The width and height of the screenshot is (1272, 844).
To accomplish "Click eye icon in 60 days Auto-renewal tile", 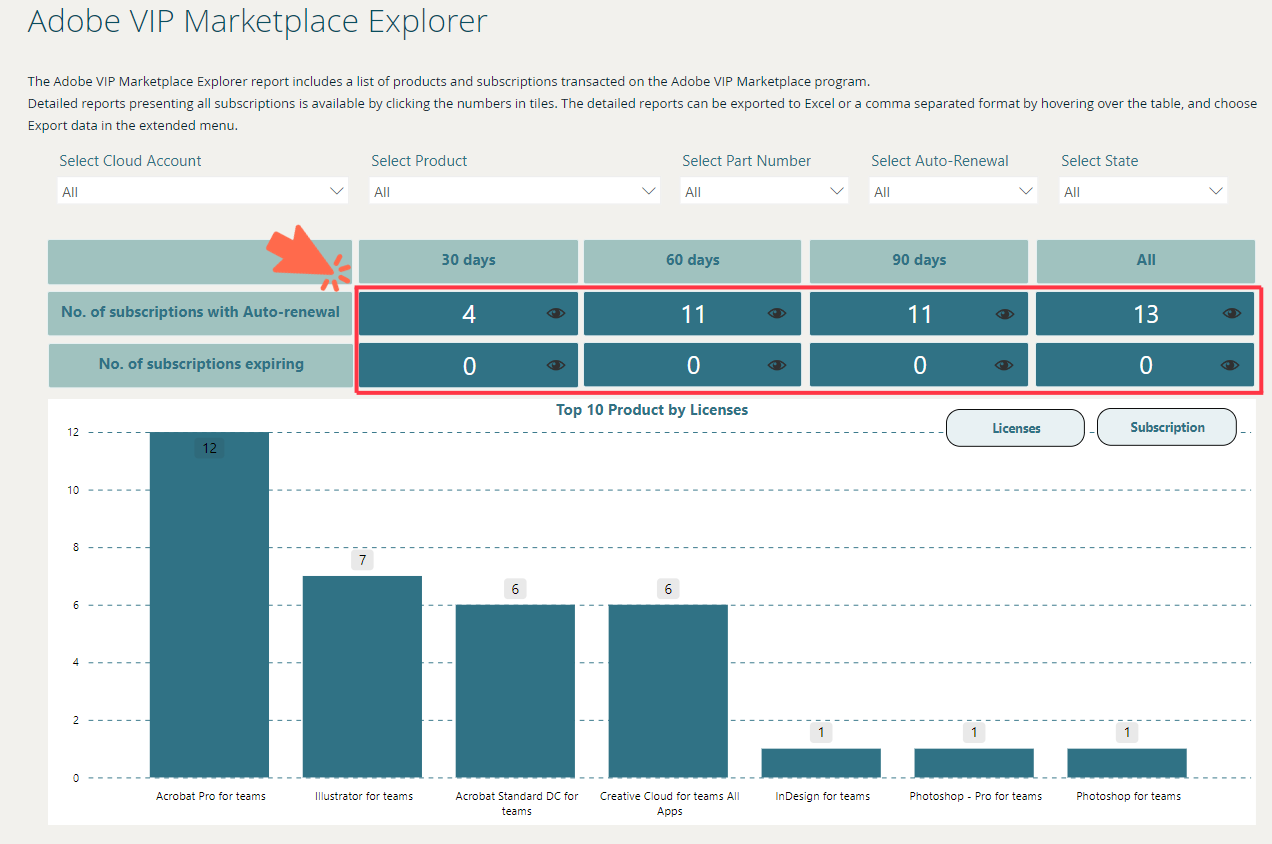I will [x=777, y=314].
